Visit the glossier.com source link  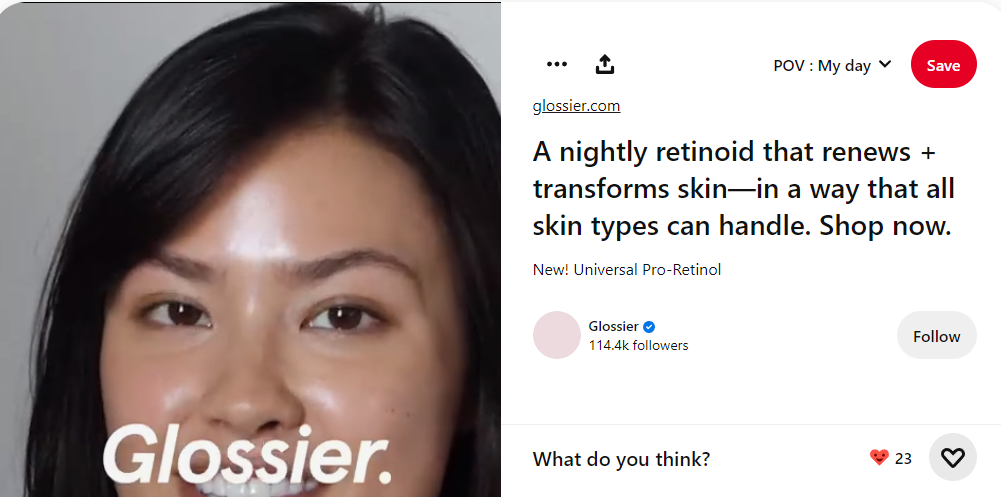[x=576, y=106]
